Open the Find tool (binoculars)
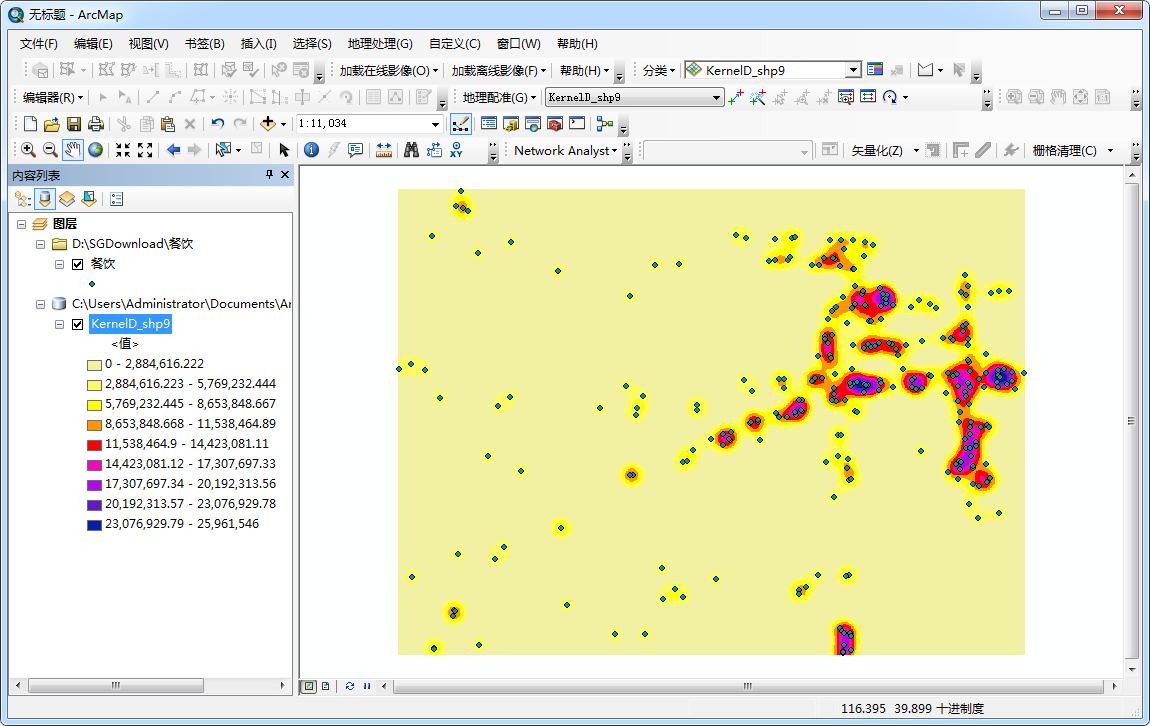 click(x=412, y=149)
